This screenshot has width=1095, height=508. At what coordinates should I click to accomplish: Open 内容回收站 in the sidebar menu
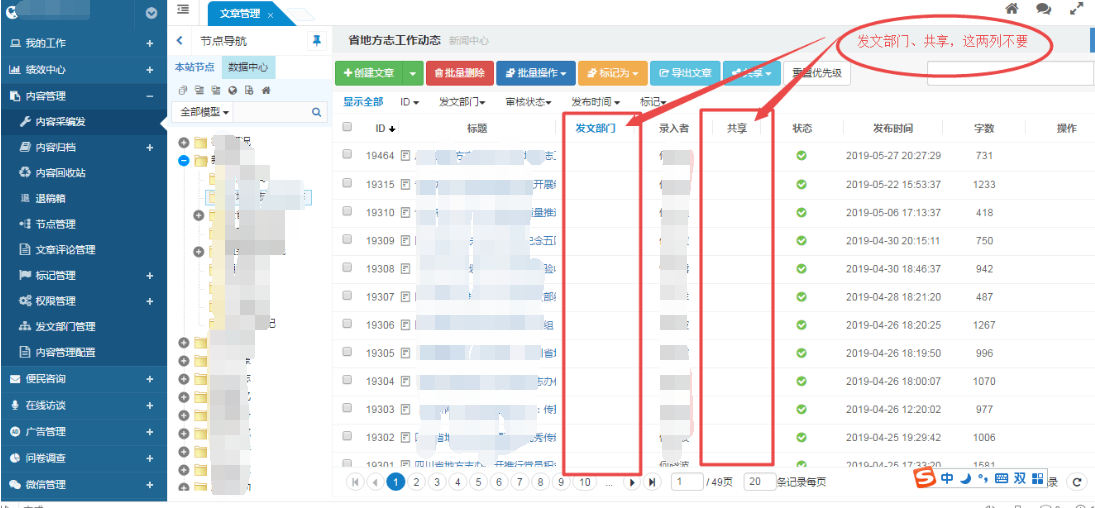click(x=60, y=172)
